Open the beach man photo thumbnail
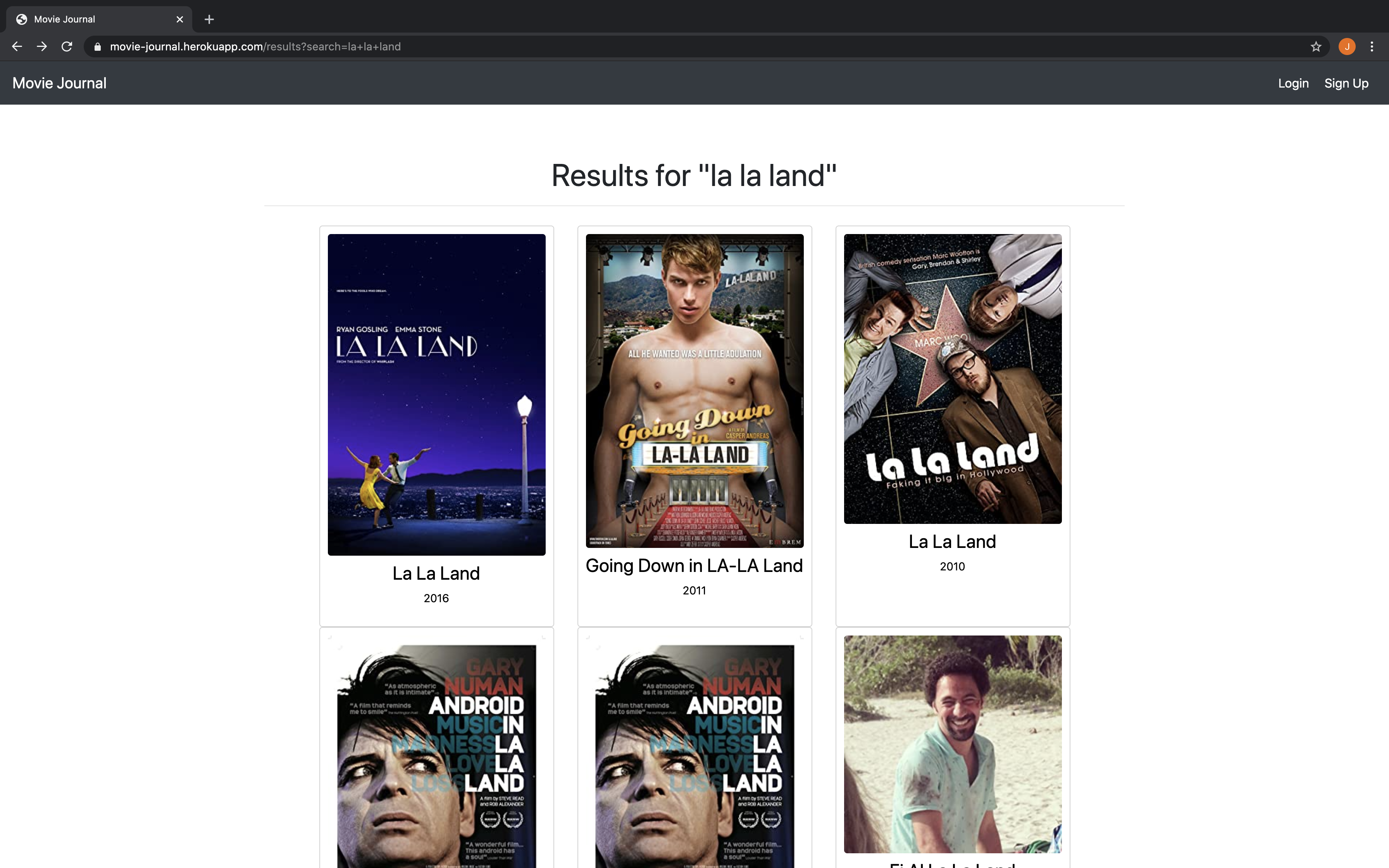The width and height of the screenshot is (1389, 868). point(953,744)
